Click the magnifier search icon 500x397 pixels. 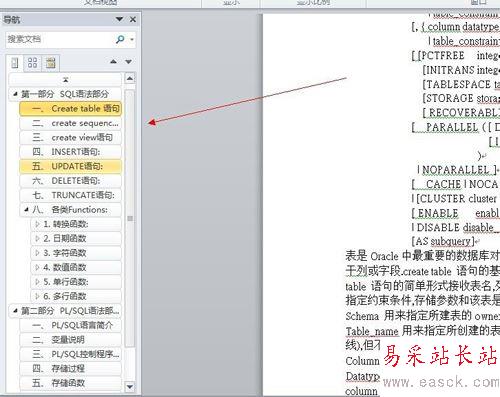point(120,39)
